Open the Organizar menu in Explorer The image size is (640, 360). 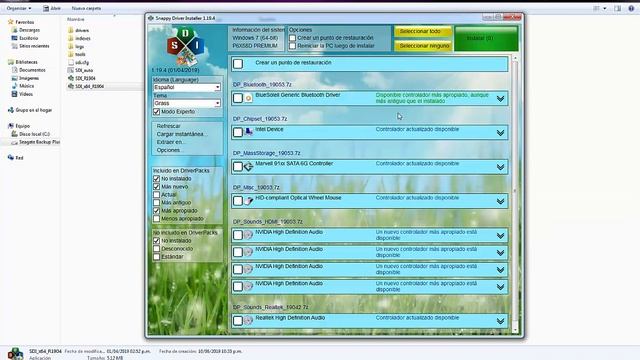click(x=18, y=8)
